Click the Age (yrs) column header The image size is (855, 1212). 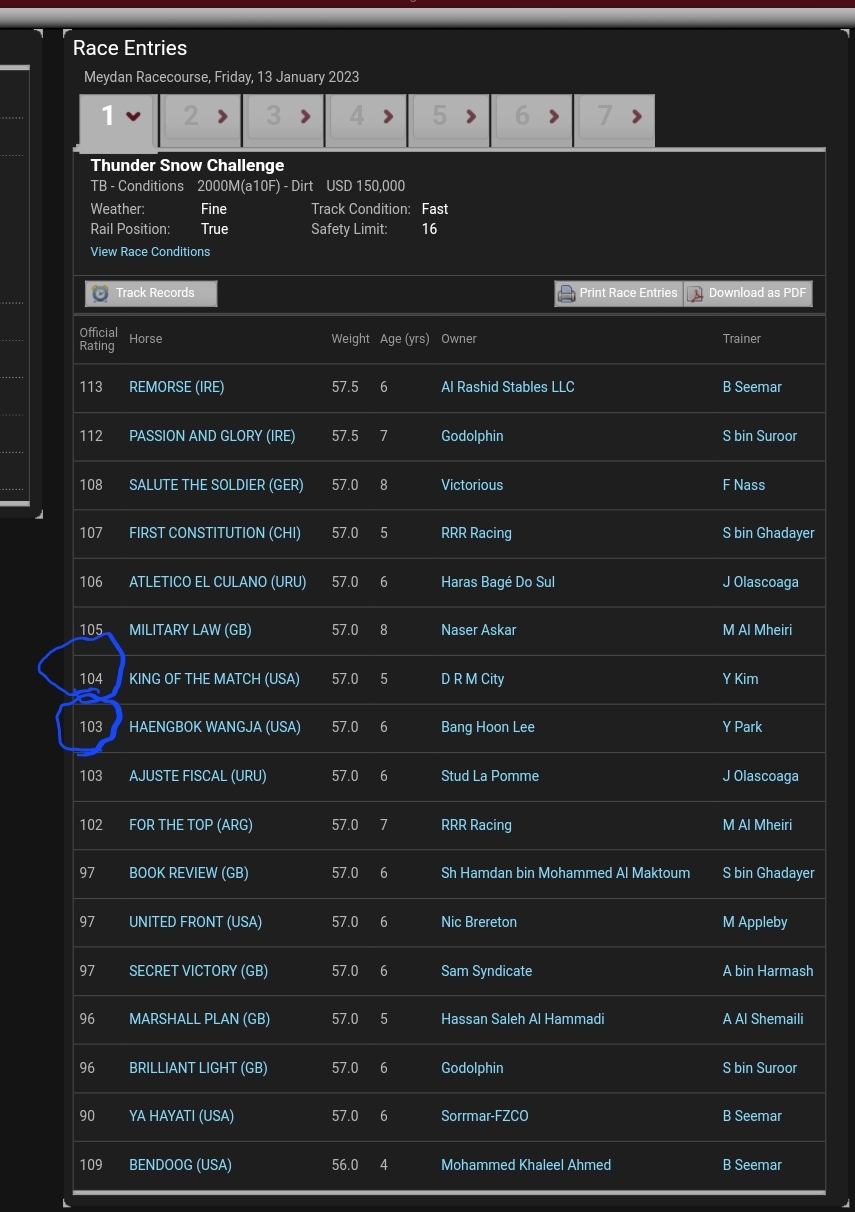(x=405, y=339)
